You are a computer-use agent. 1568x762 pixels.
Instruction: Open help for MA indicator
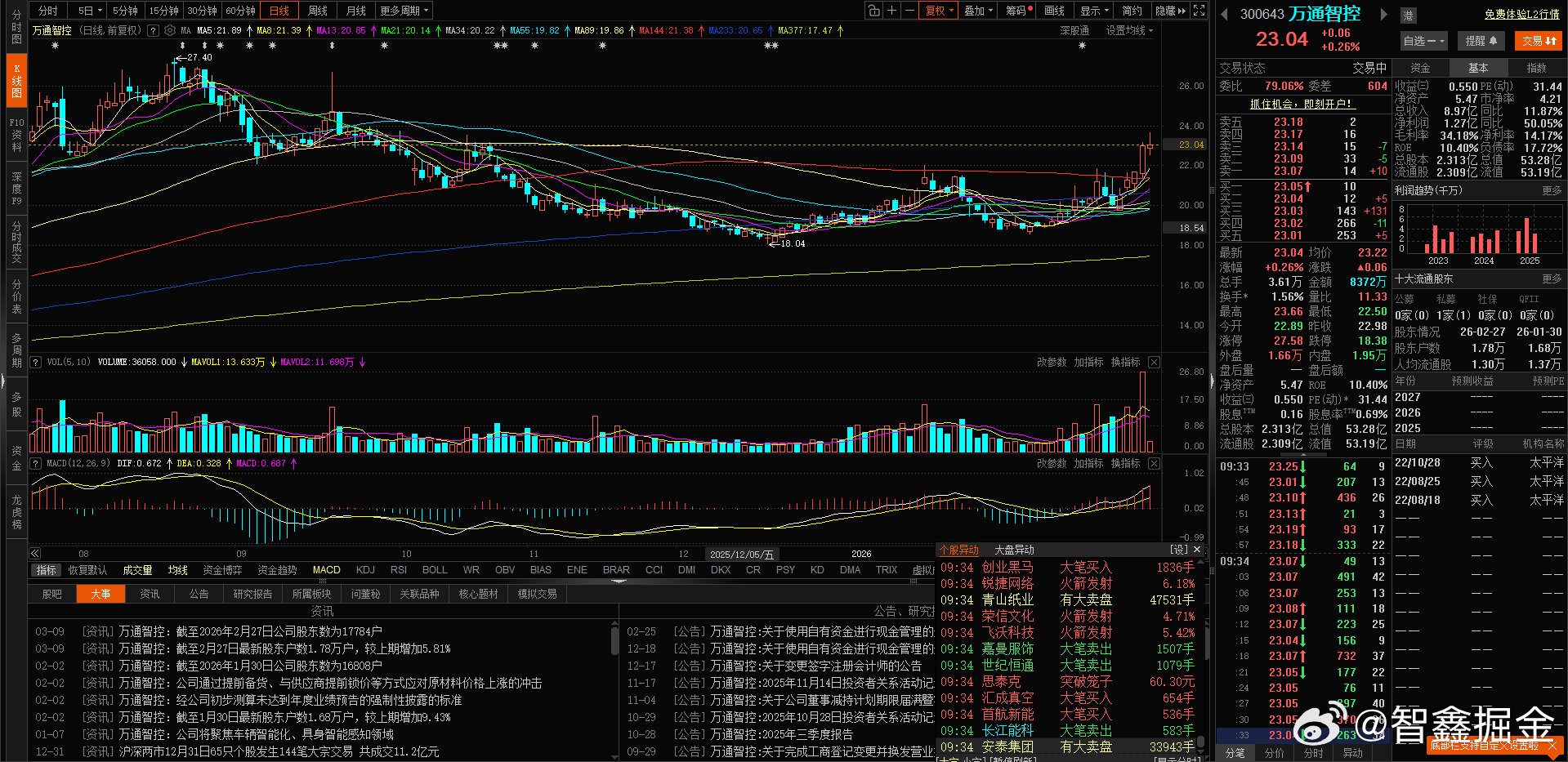coord(153,30)
